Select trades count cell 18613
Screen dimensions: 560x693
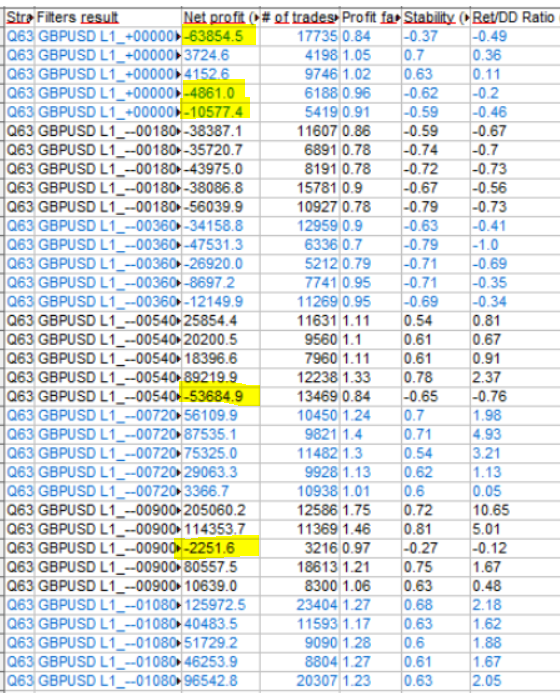pyautogui.click(x=299, y=567)
